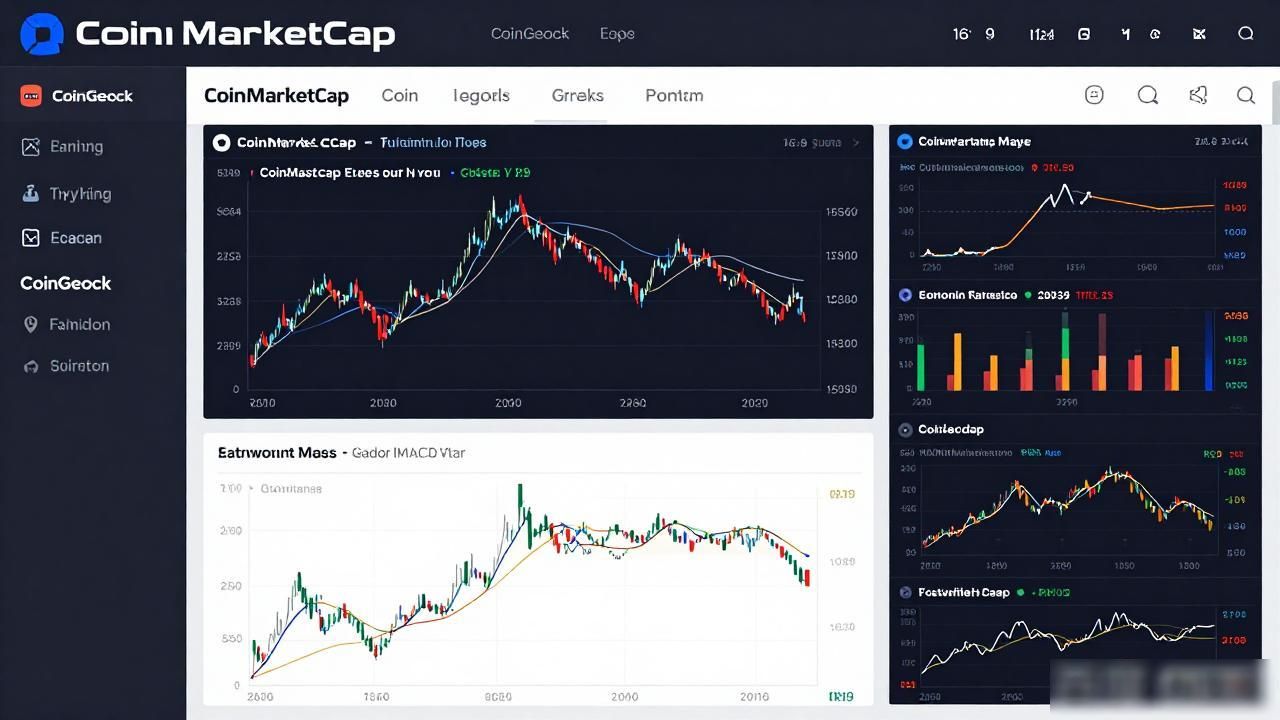Click the circle icon beside CoinMarket CCap chart title
Screen dimensions: 1280x720
(x=222, y=143)
